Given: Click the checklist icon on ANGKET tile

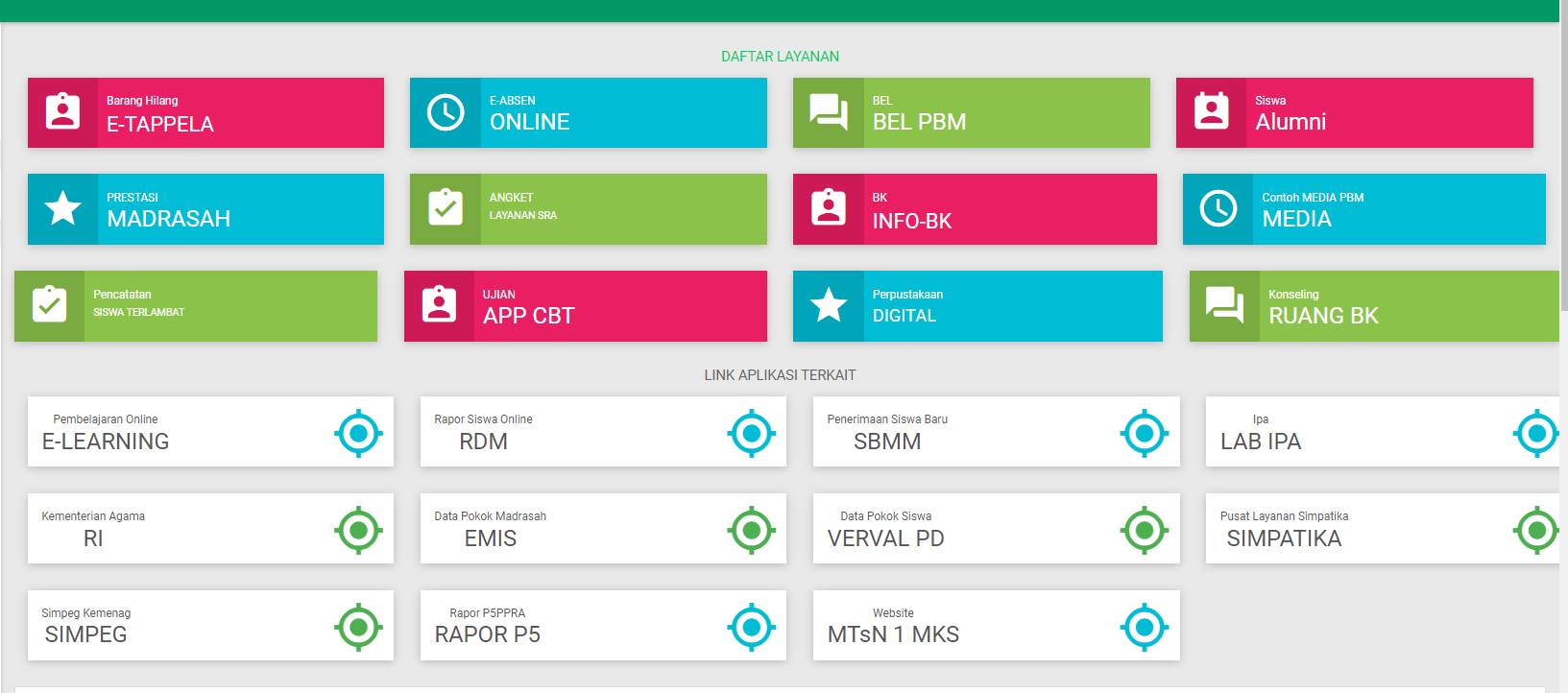Looking at the screenshot, I should pyautogui.click(x=446, y=208).
